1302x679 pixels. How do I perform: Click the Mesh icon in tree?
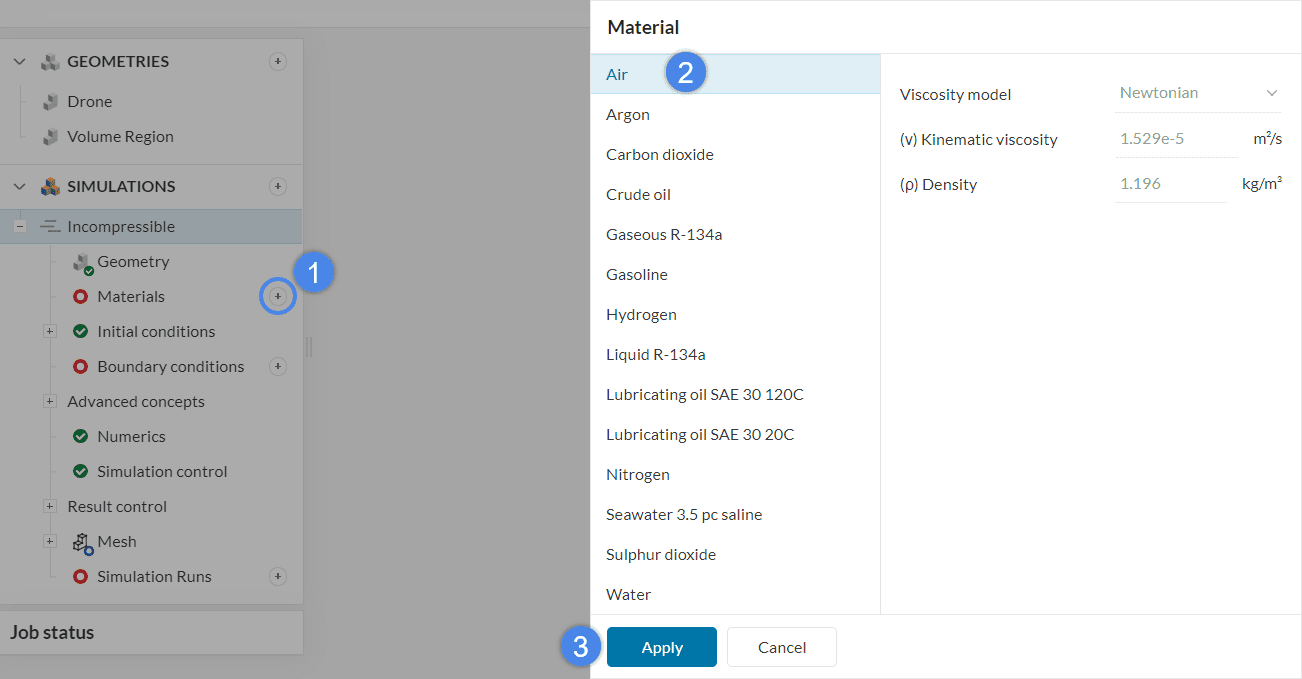click(x=82, y=543)
